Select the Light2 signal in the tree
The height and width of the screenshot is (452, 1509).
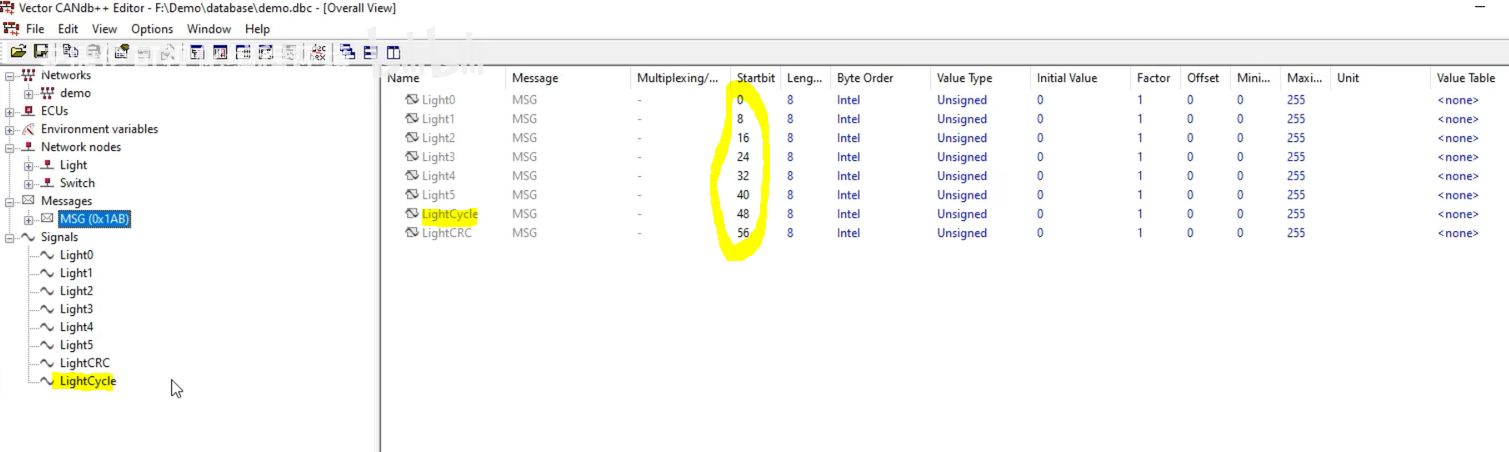pyautogui.click(x=76, y=291)
